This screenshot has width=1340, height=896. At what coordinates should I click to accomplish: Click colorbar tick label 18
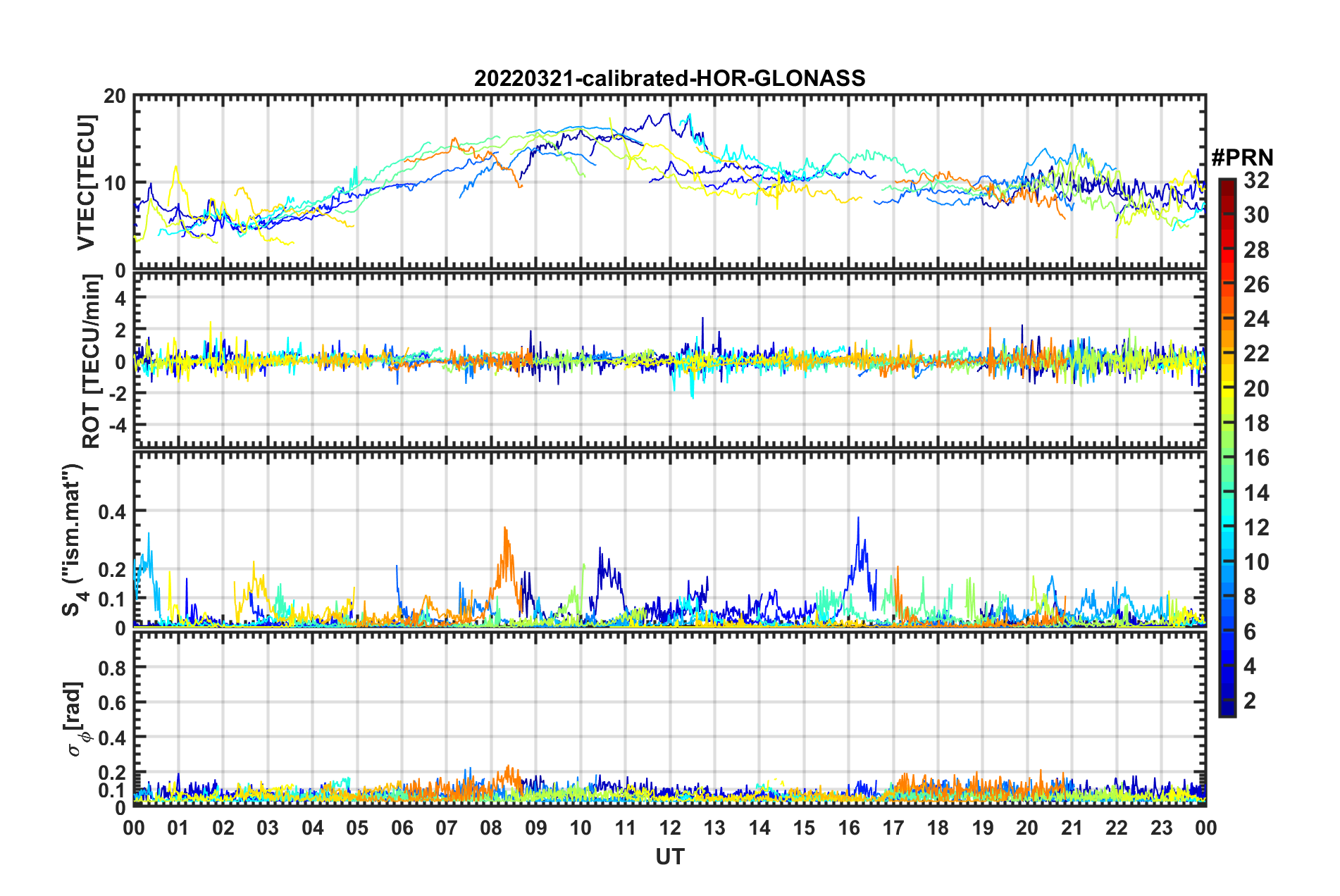[1256, 423]
